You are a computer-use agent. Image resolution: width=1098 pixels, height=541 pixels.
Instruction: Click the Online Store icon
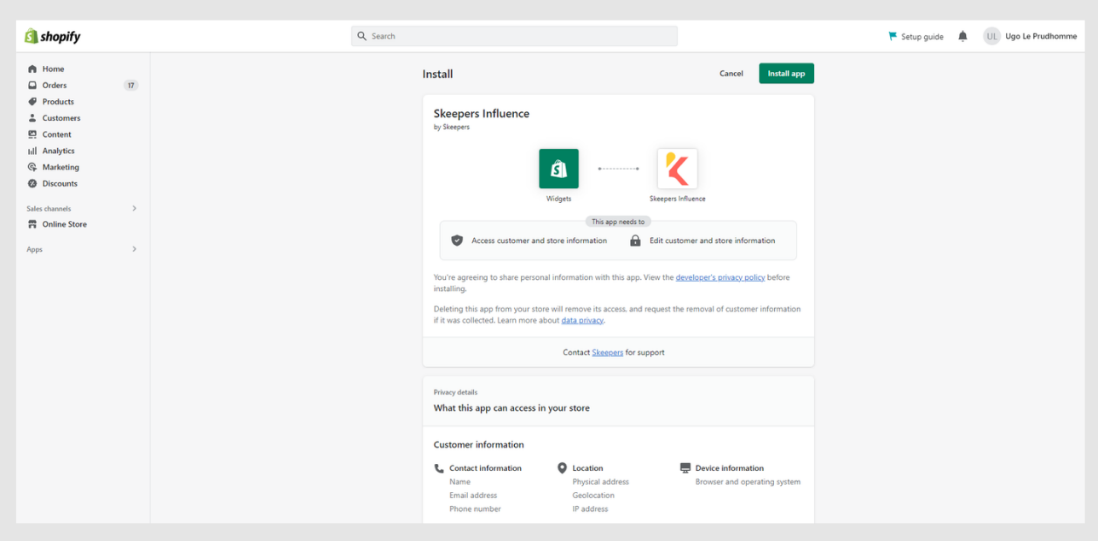tap(33, 225)
